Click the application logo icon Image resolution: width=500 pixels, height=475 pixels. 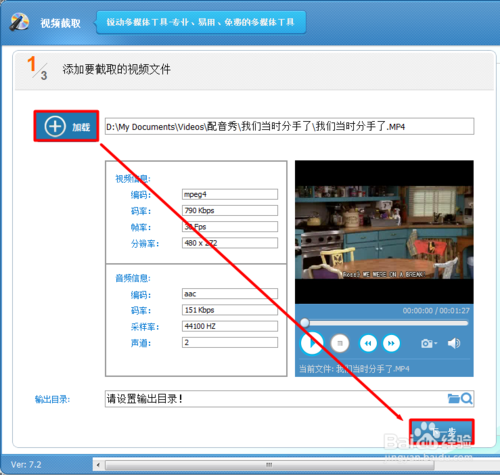point(19,22)
